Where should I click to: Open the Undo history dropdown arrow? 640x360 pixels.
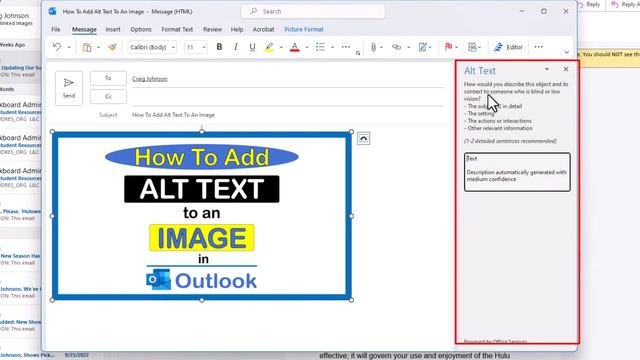69,47
